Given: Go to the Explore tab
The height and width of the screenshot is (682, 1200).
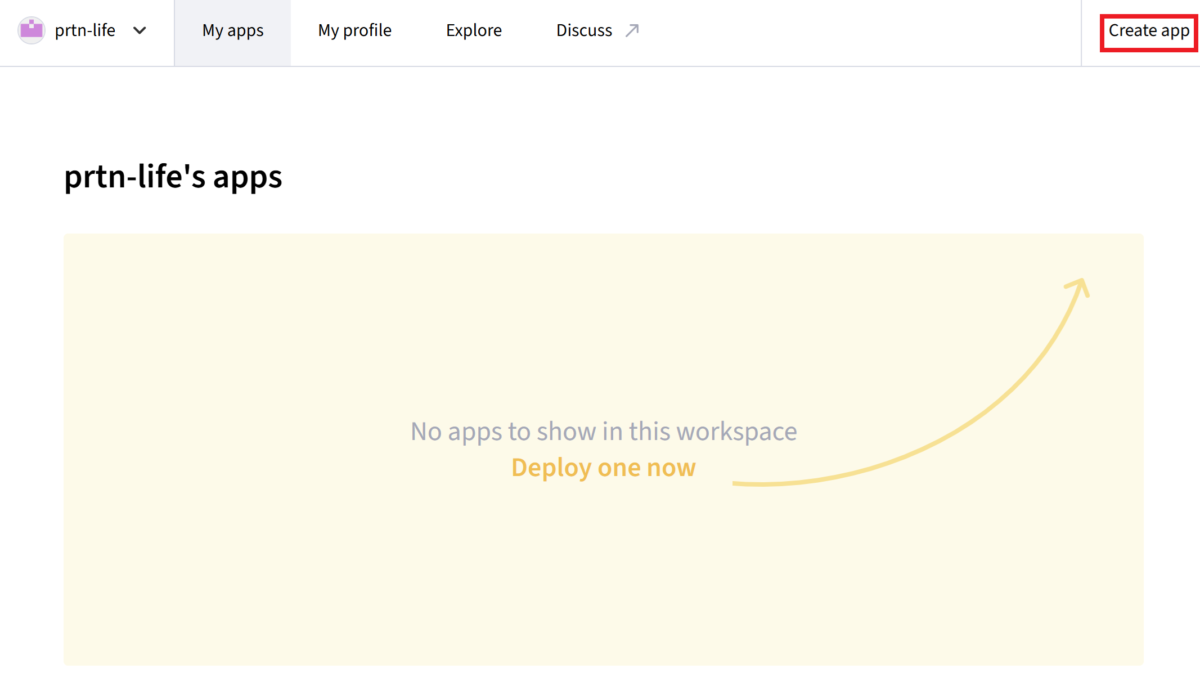Looking at the screenshot, I should point(473,31).
